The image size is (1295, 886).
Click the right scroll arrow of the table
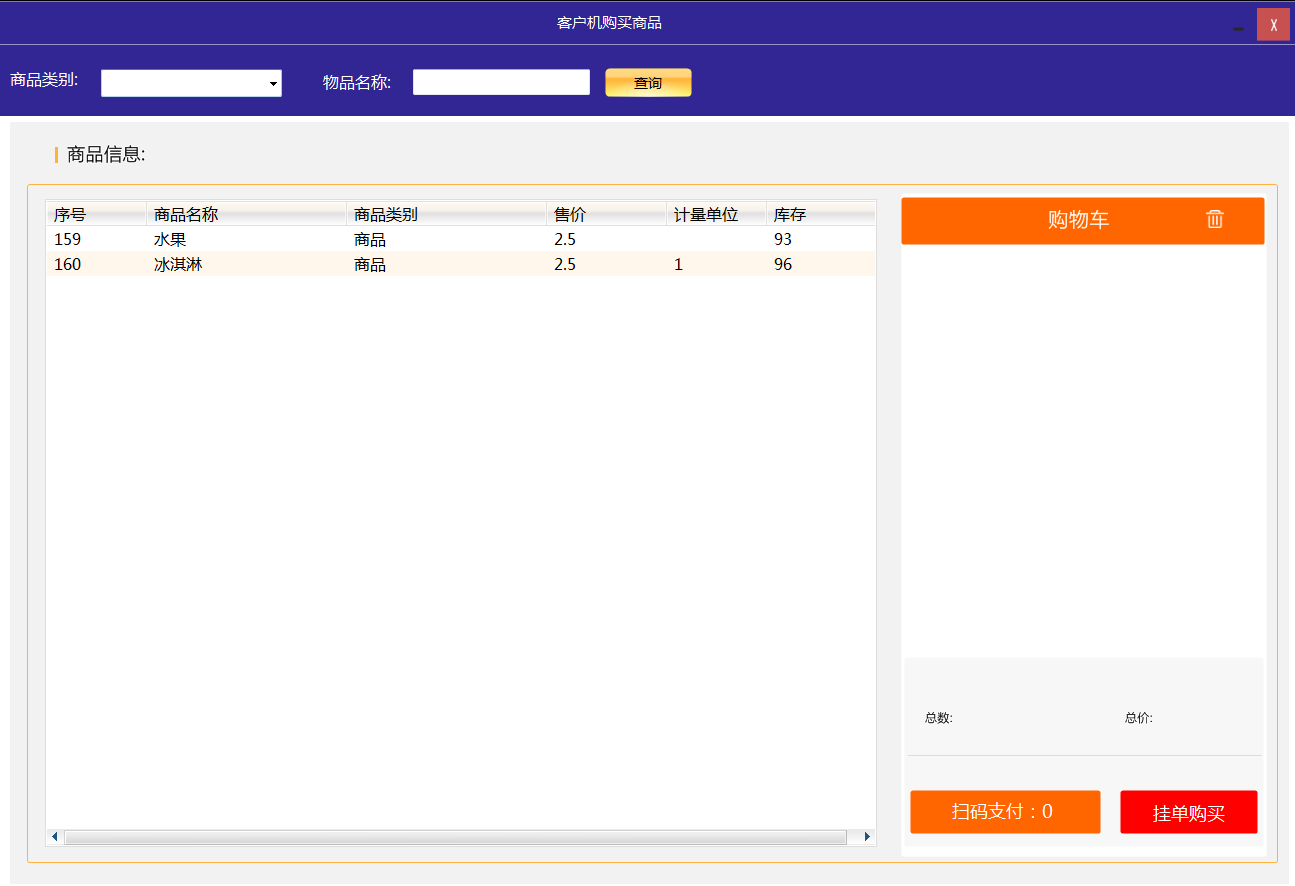click(x=867, y=837)
